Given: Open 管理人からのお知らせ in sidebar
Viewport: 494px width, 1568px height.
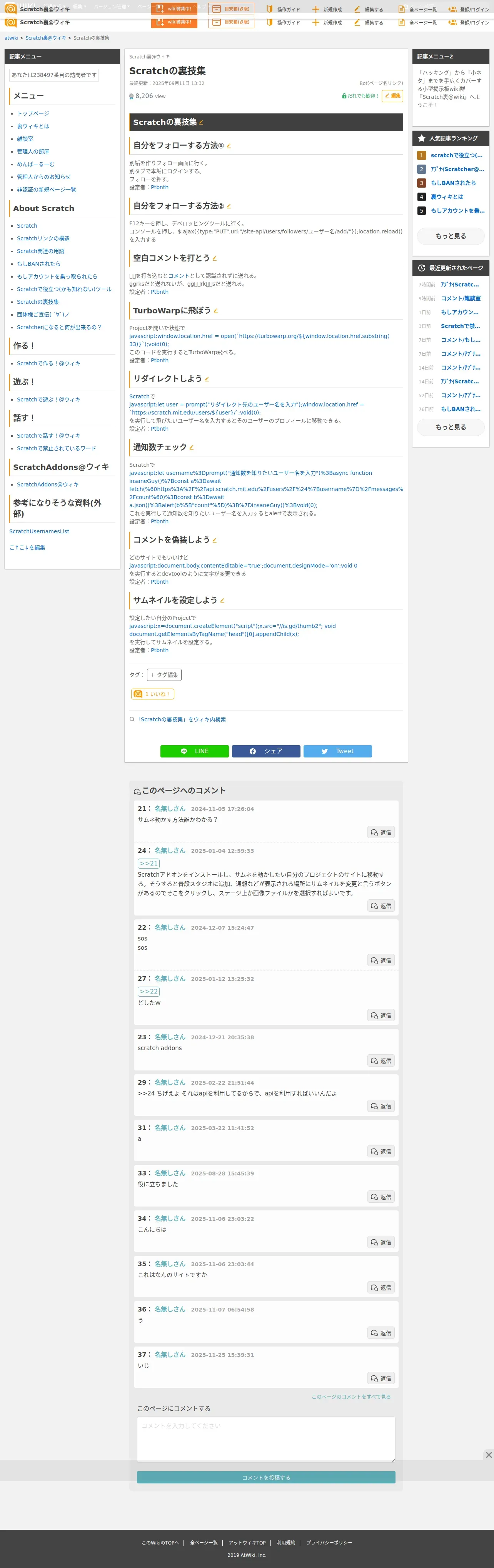Looking at the screenshot, I should [44, 177].
